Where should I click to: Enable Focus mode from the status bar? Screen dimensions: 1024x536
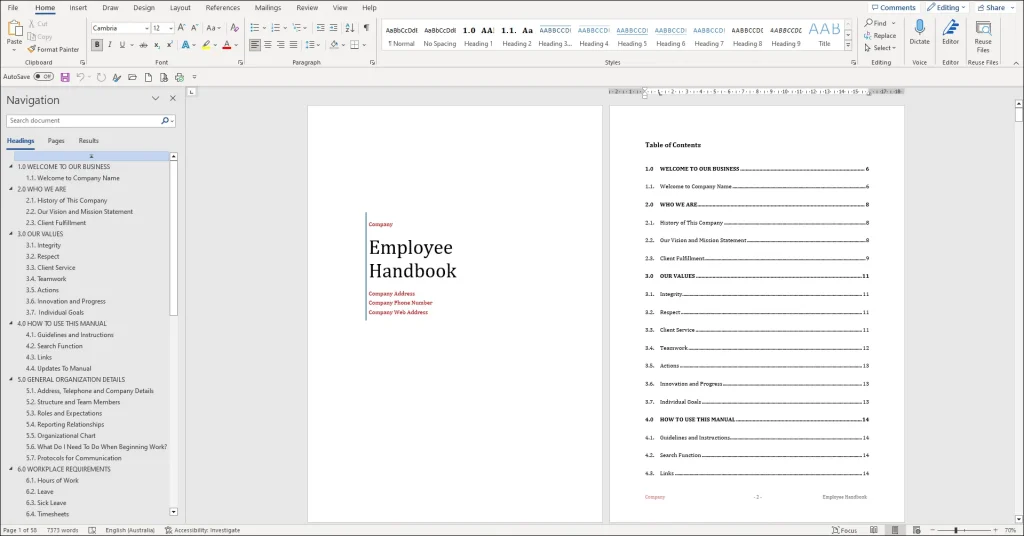[844, 530]
